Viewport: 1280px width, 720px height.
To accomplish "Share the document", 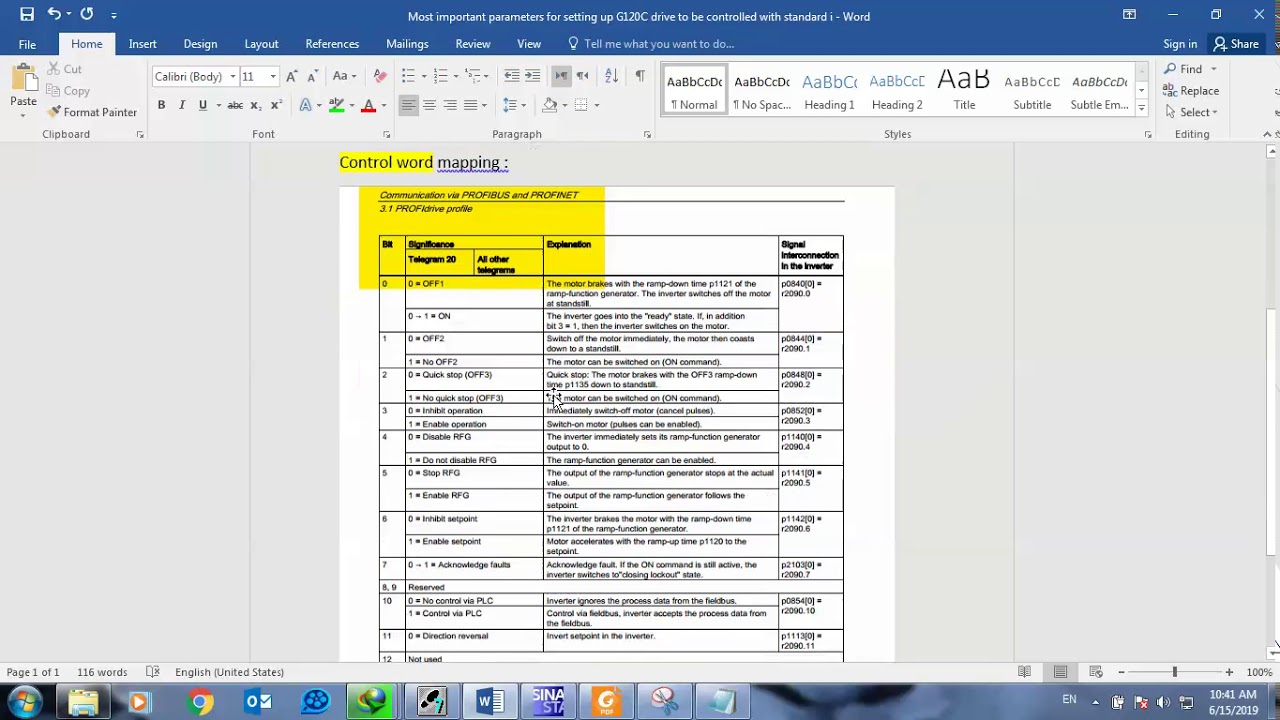I will click(1236, 44).
